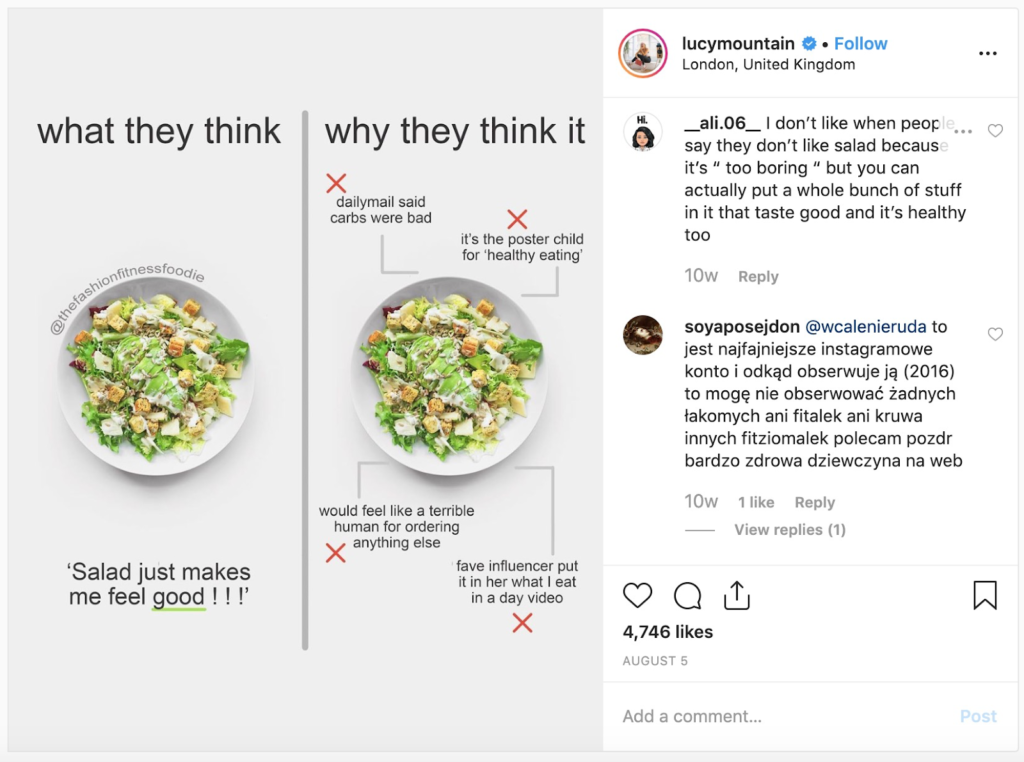This screenshot has width=1024, height=762.
Task: Share the post using the upload arrow icon
Action: (737, 595)
